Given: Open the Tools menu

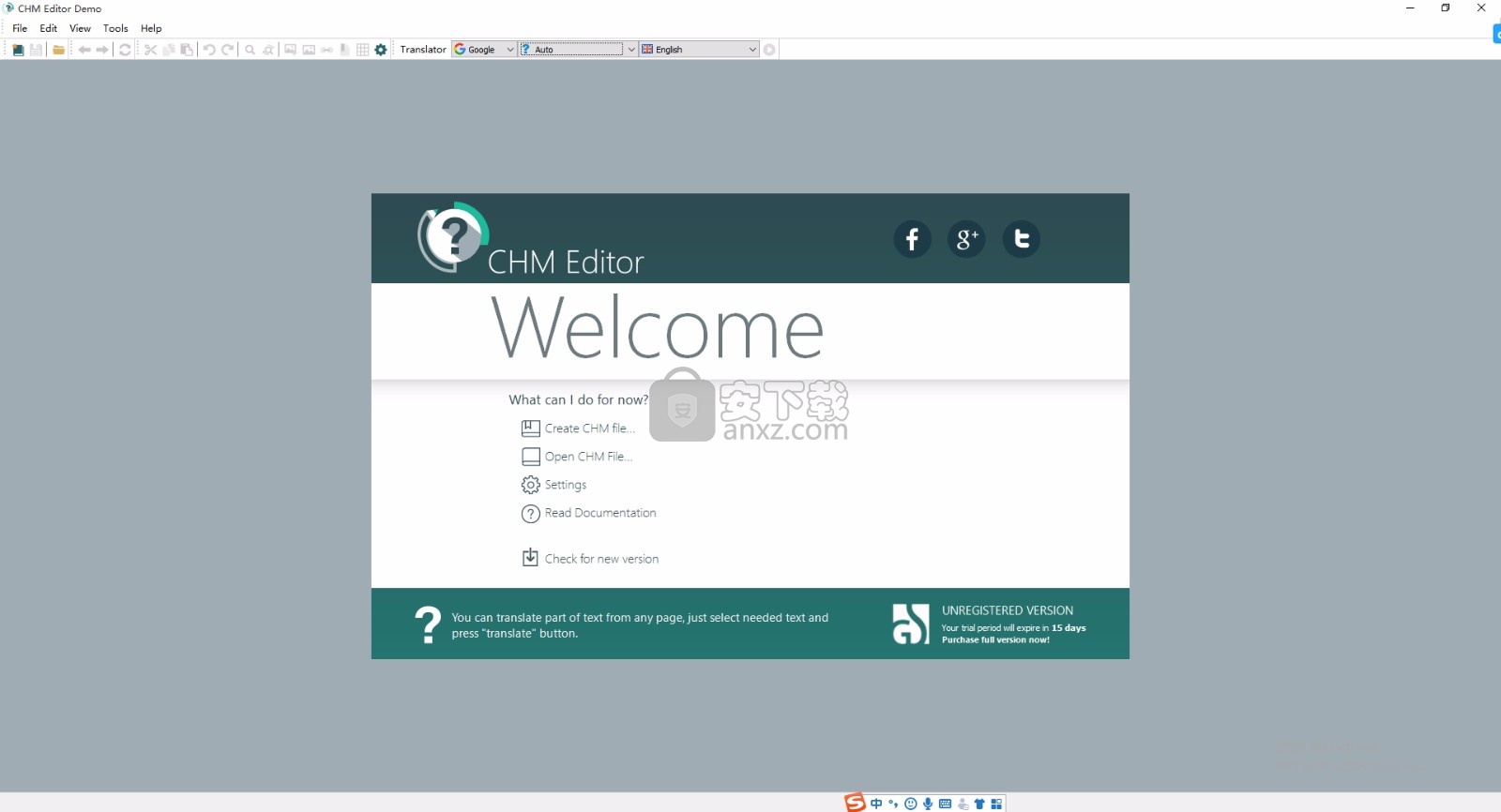Looking at the screenshot, I should pyautogui.click(x=115, y=28).
